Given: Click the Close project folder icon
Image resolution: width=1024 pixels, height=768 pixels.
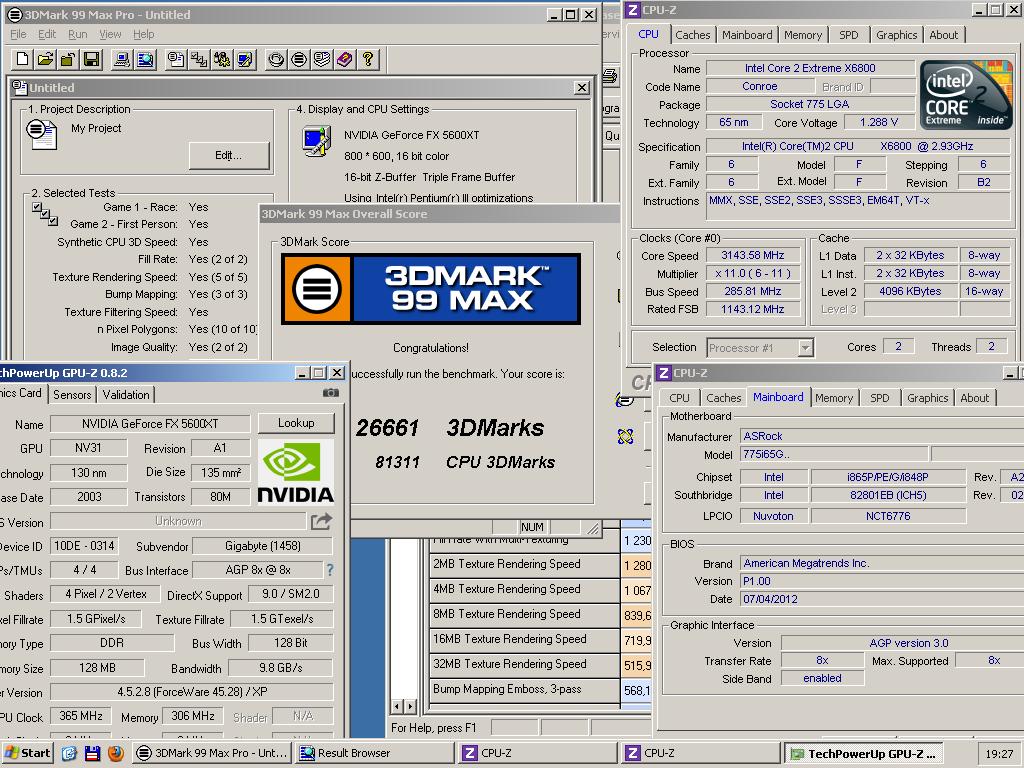Looking at the screenshot, I should 68,59.
